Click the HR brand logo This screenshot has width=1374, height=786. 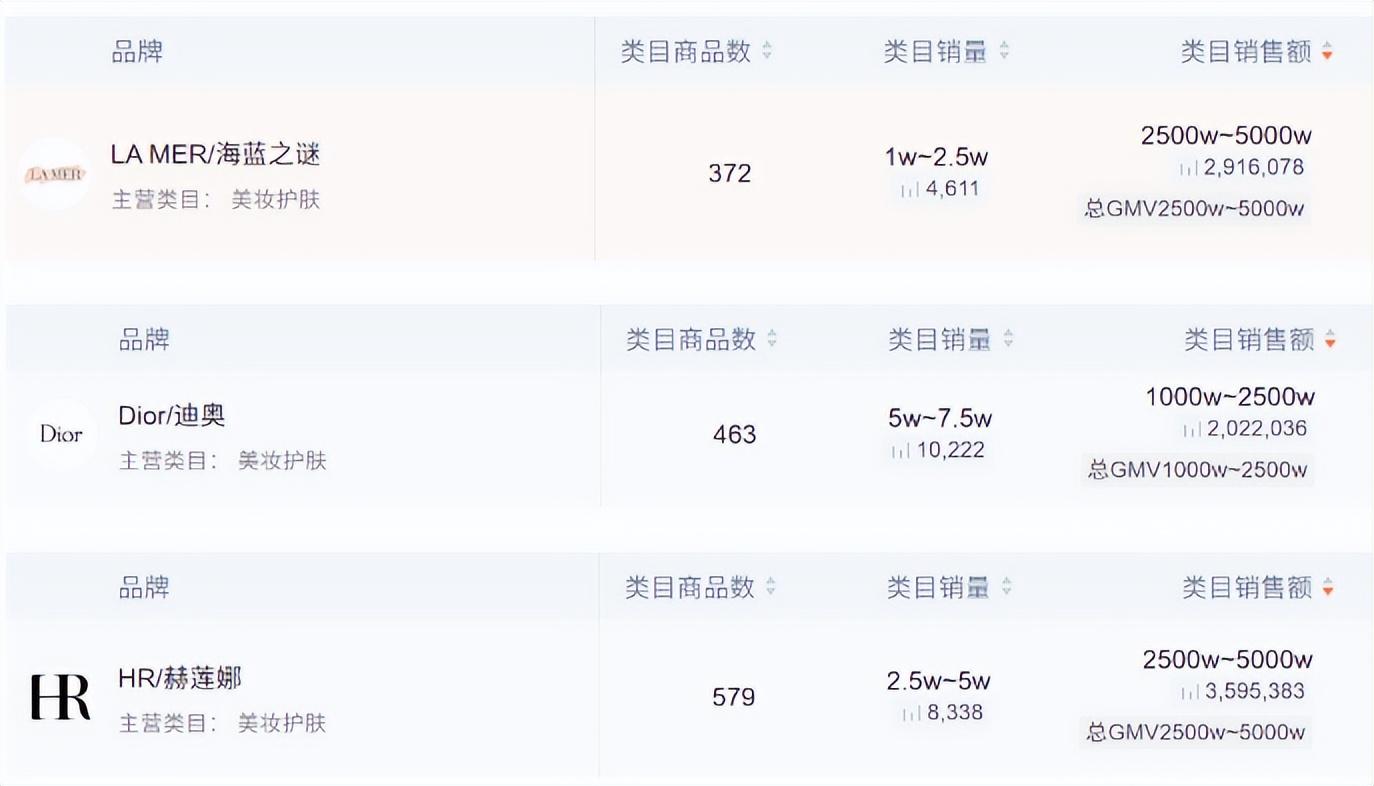[60, 697]
